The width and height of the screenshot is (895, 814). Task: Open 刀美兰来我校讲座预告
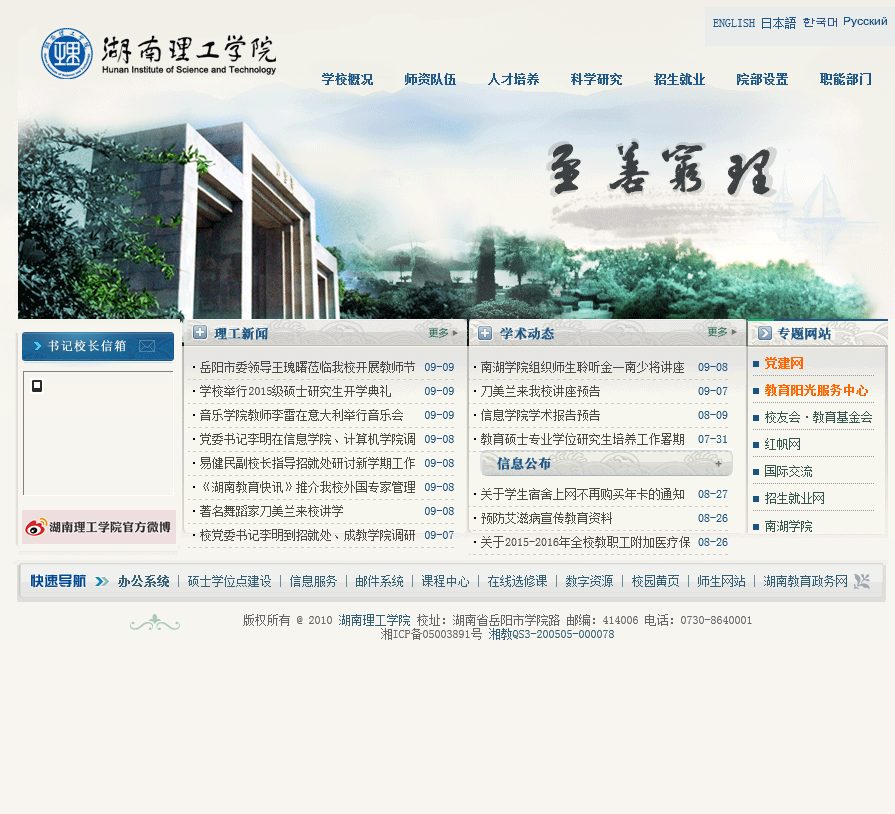point(540,391)
